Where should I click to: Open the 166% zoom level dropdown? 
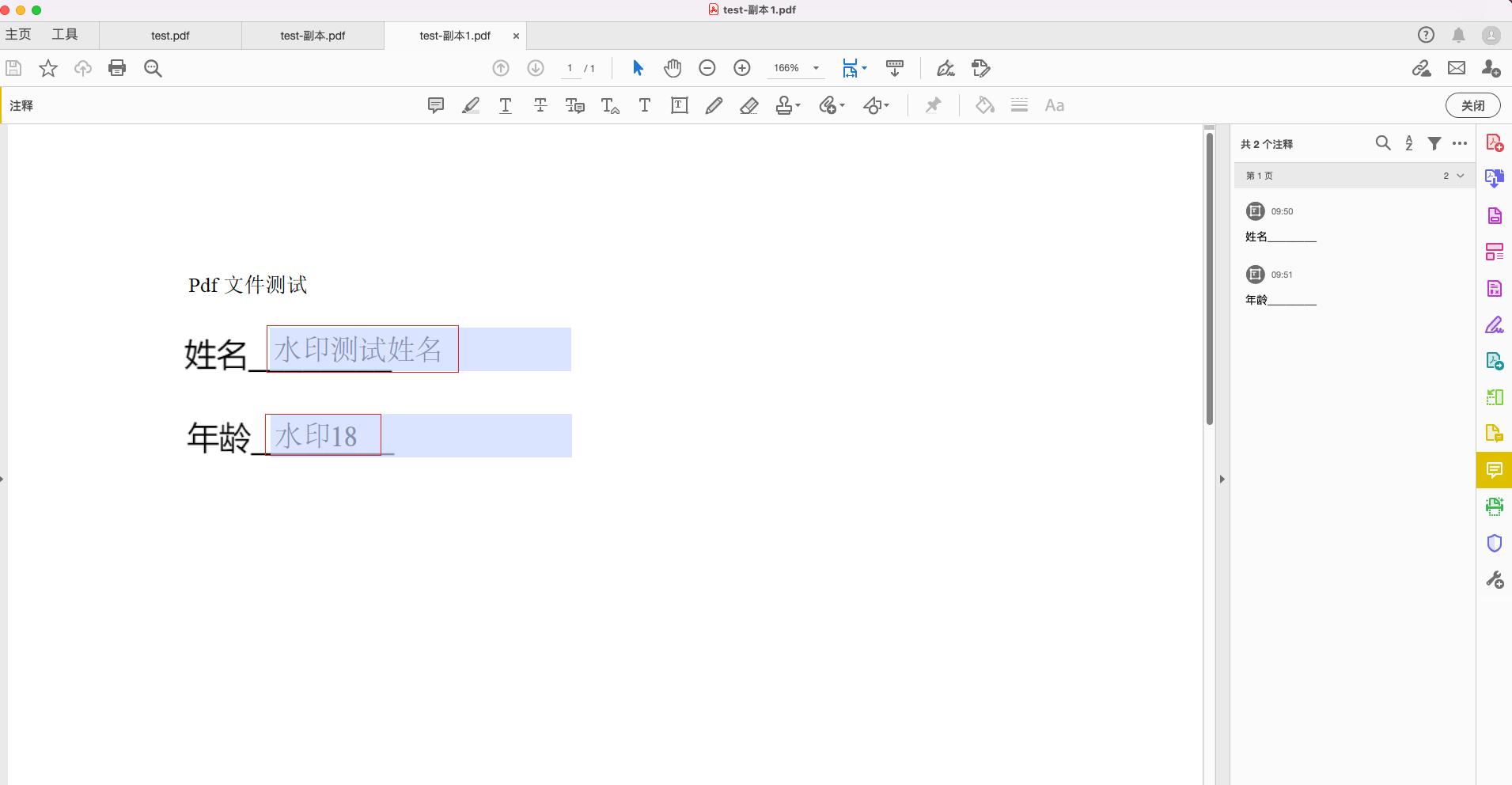(796, 68)
